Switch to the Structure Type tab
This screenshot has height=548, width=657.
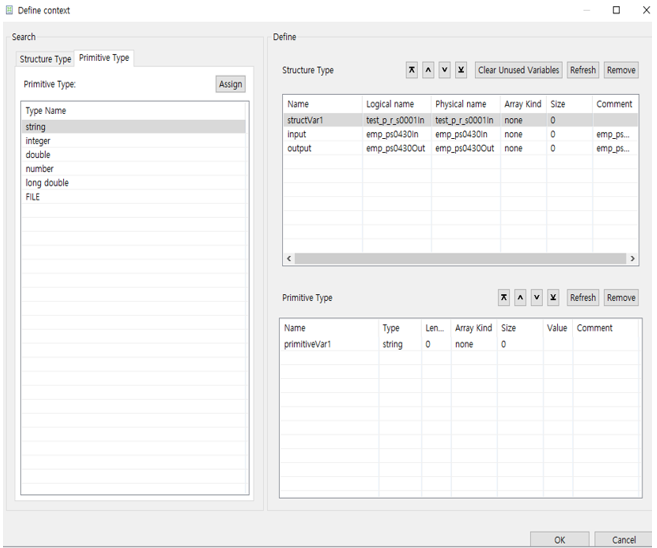tap(46, 59)
